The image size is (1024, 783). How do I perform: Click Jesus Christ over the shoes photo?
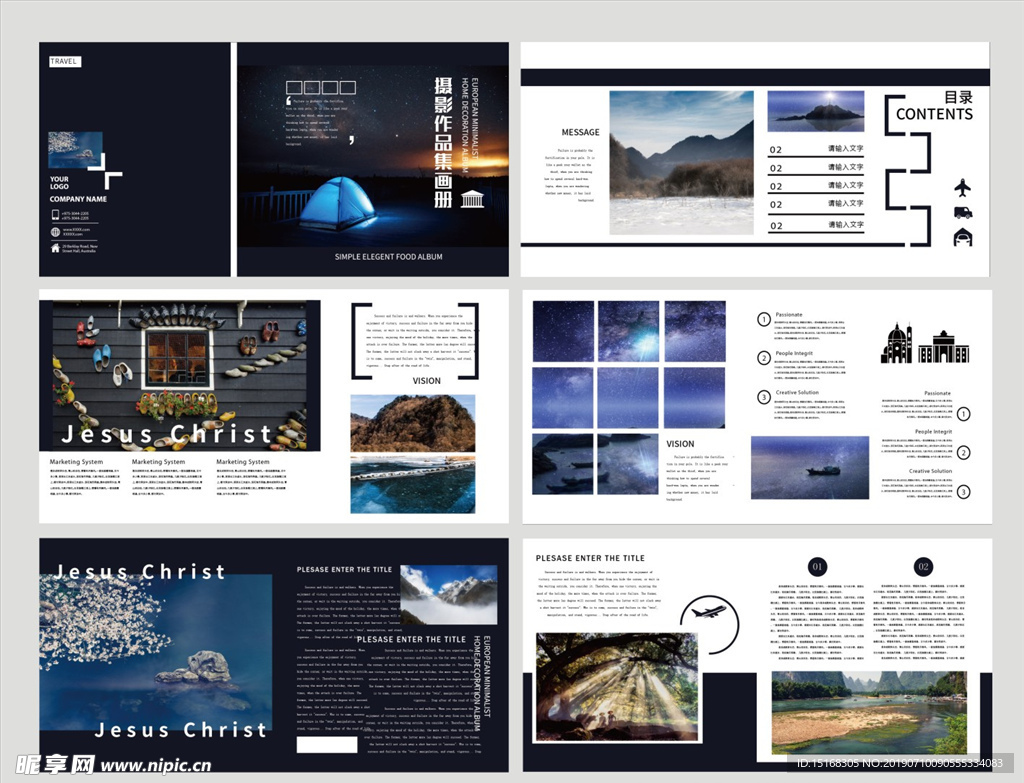167,434
